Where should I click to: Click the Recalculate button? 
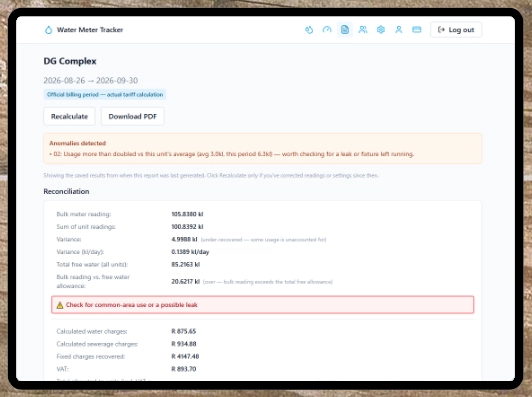pyautogui.click(x=69, y=116)
